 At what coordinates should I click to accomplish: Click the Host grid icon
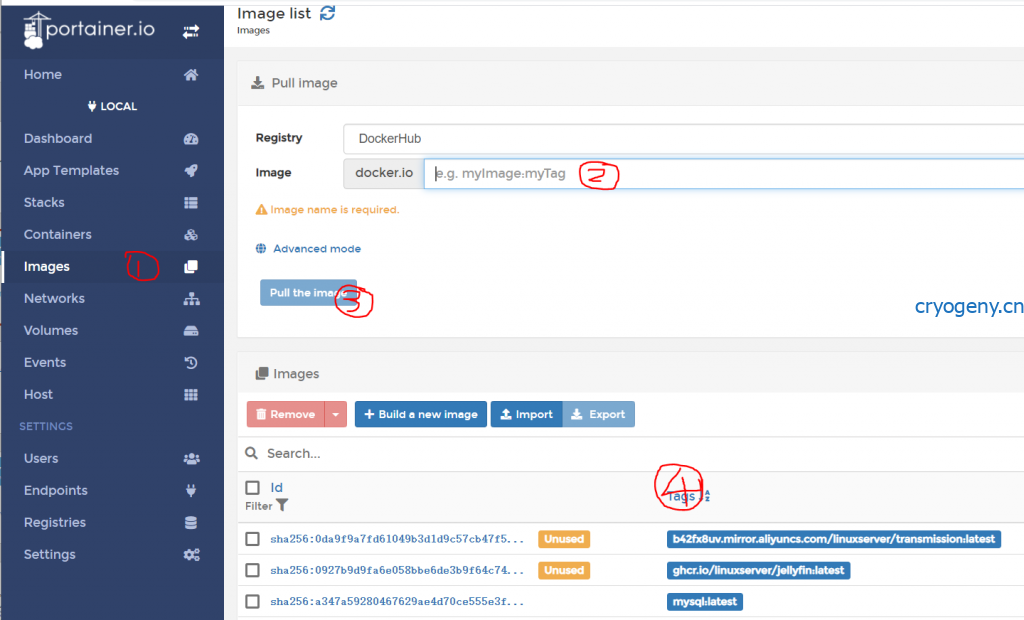tap(191, 395)
